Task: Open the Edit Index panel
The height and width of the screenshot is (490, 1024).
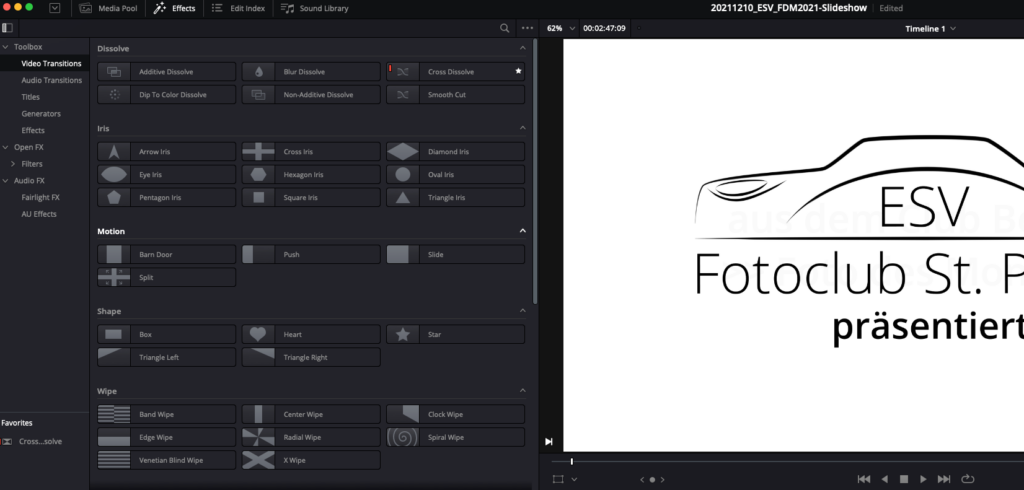Action: pos(238,8)
